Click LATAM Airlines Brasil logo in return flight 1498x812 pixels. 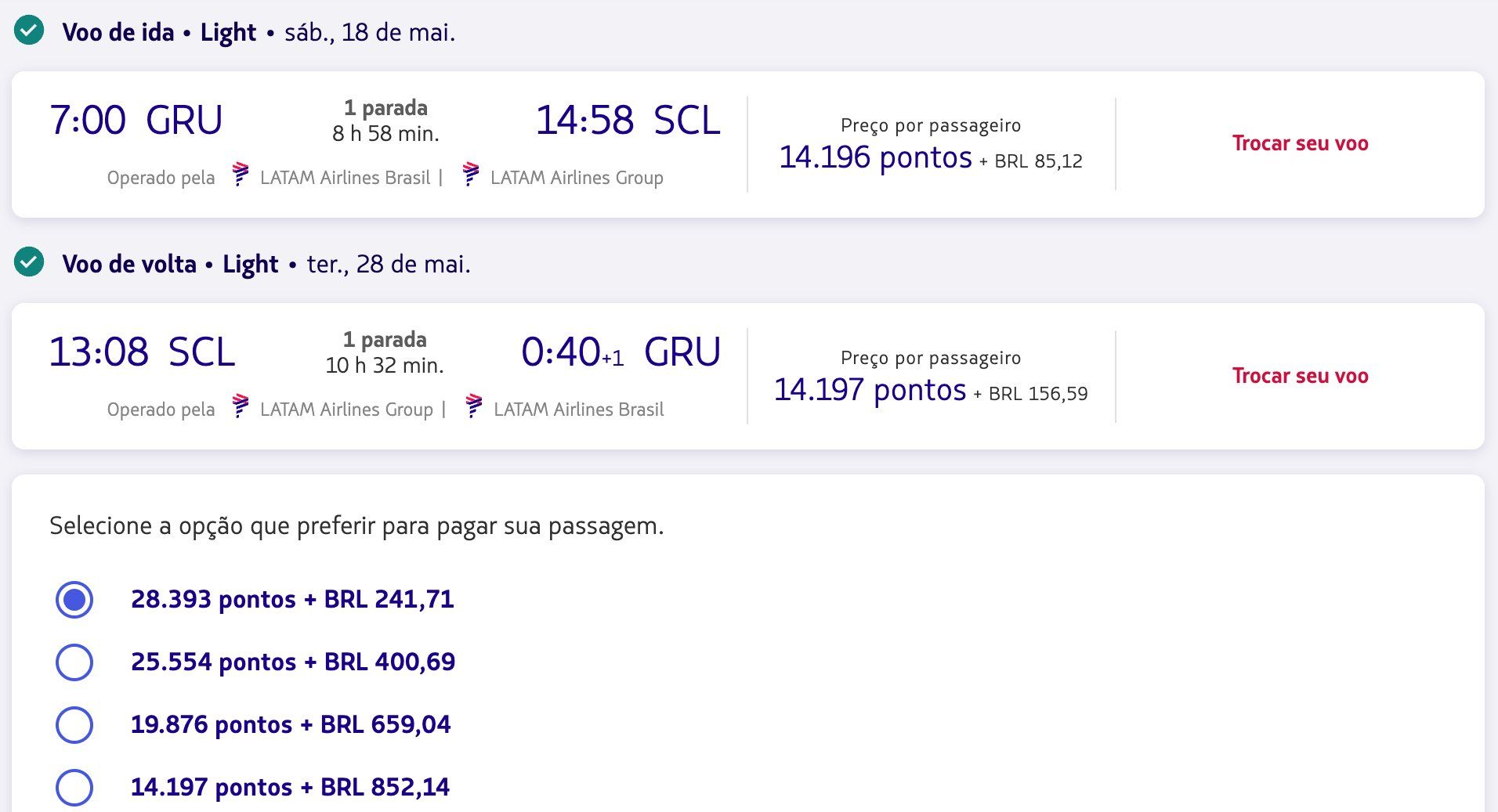pyautogui.click(x=473, y=406)
